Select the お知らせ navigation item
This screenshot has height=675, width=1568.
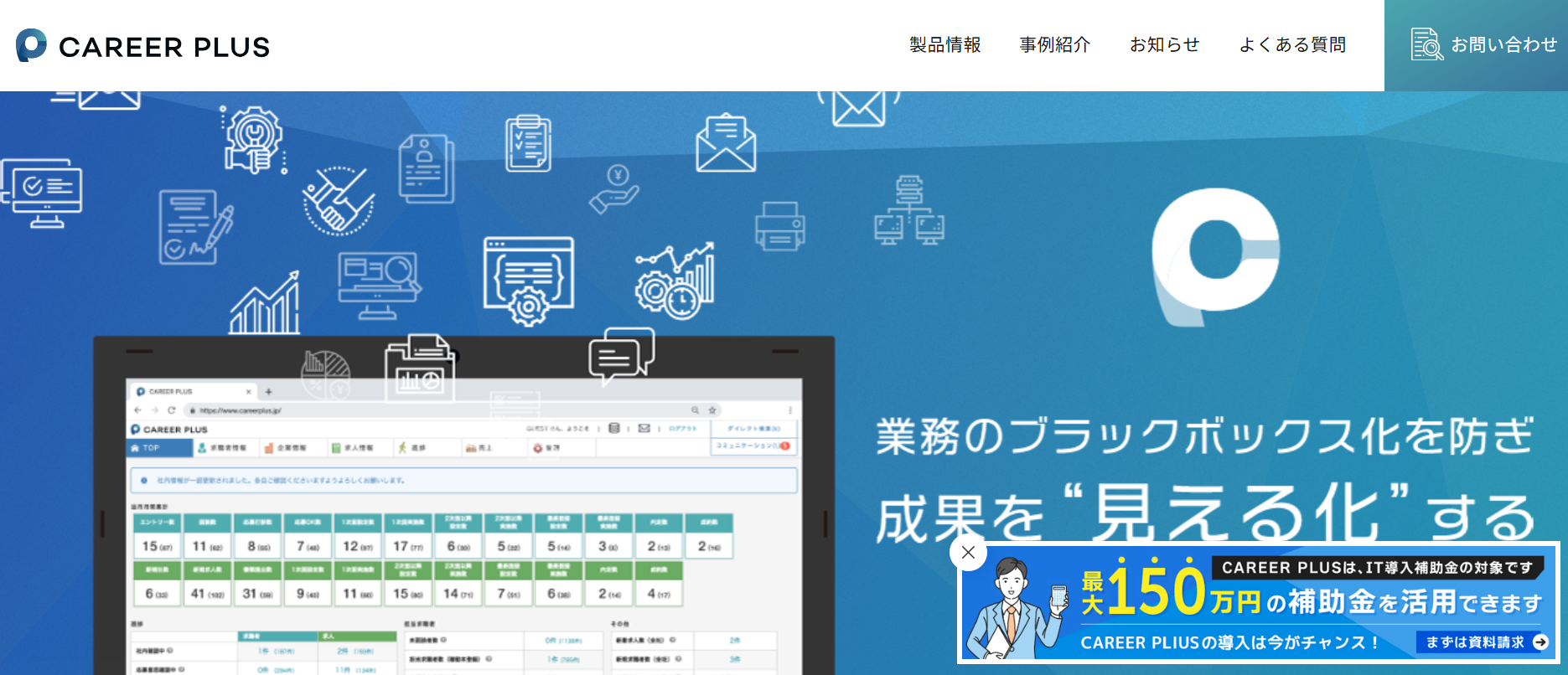point(1165,44)
